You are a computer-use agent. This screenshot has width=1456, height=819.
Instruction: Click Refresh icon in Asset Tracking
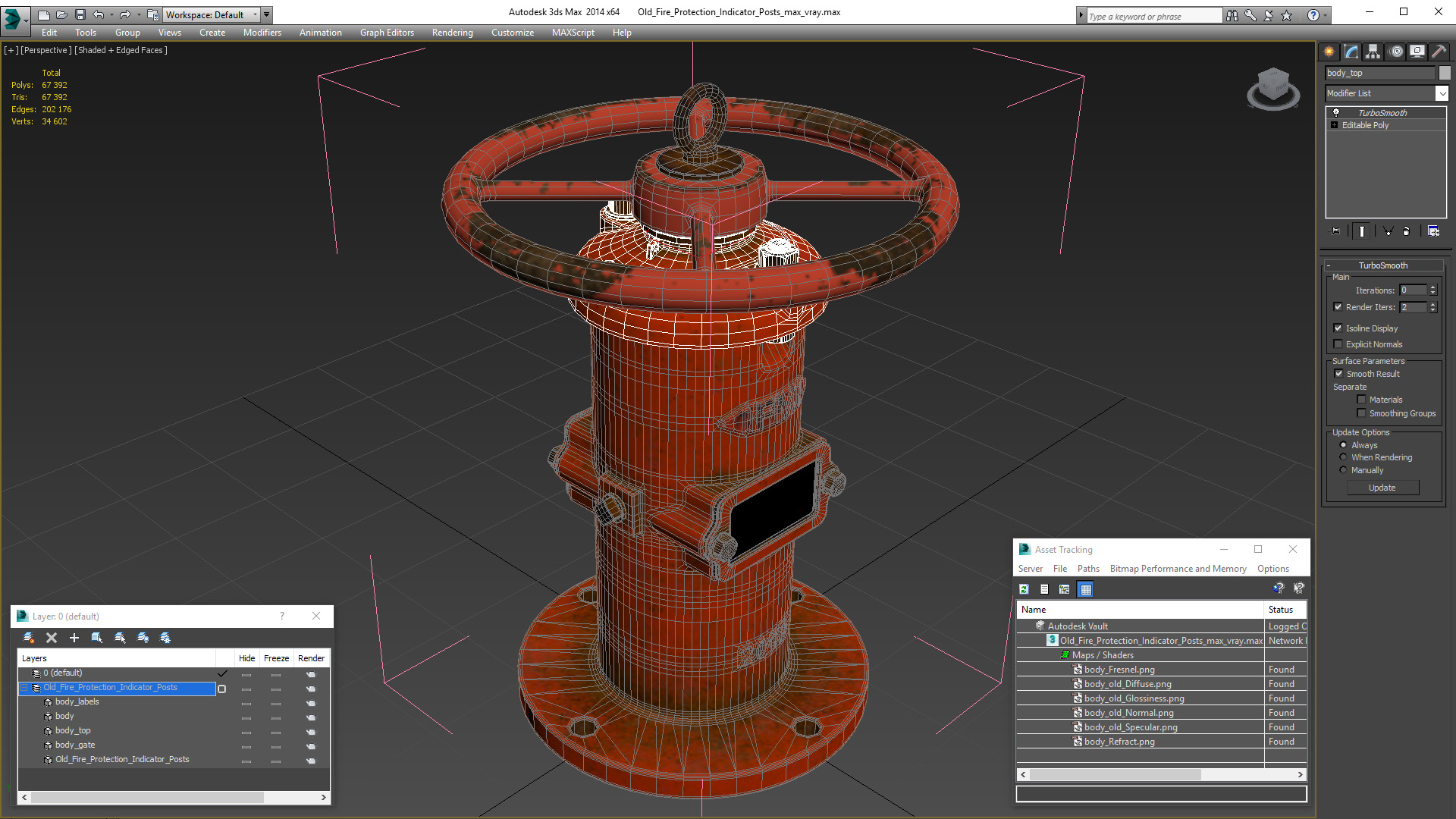[1024, 589]
